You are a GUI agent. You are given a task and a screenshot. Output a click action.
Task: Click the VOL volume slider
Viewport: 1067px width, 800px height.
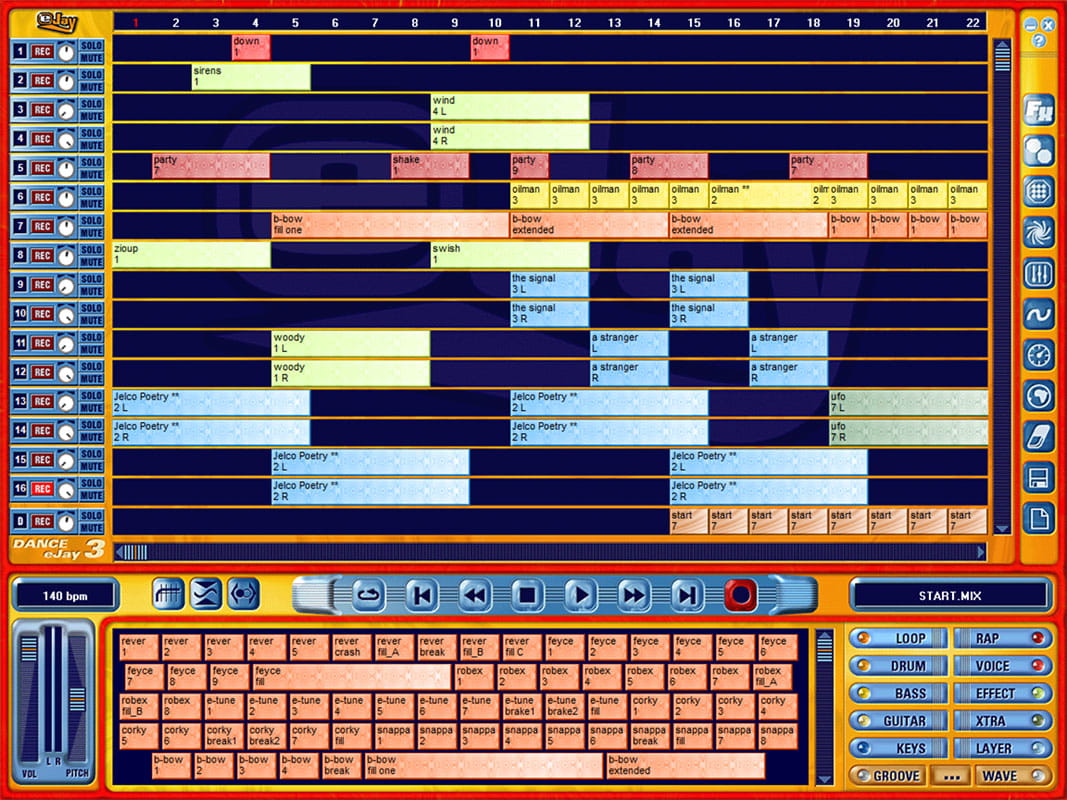[x=30, y=700]
